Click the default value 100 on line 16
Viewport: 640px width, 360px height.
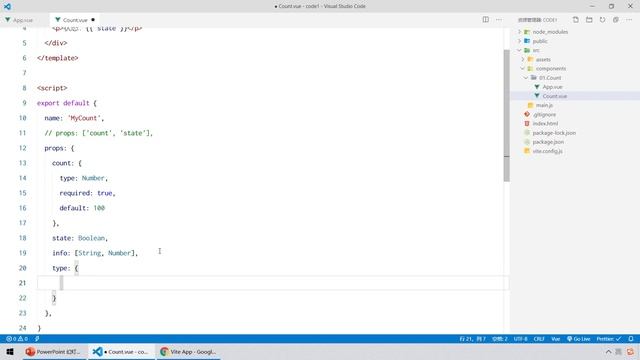[x=99, y=208]
